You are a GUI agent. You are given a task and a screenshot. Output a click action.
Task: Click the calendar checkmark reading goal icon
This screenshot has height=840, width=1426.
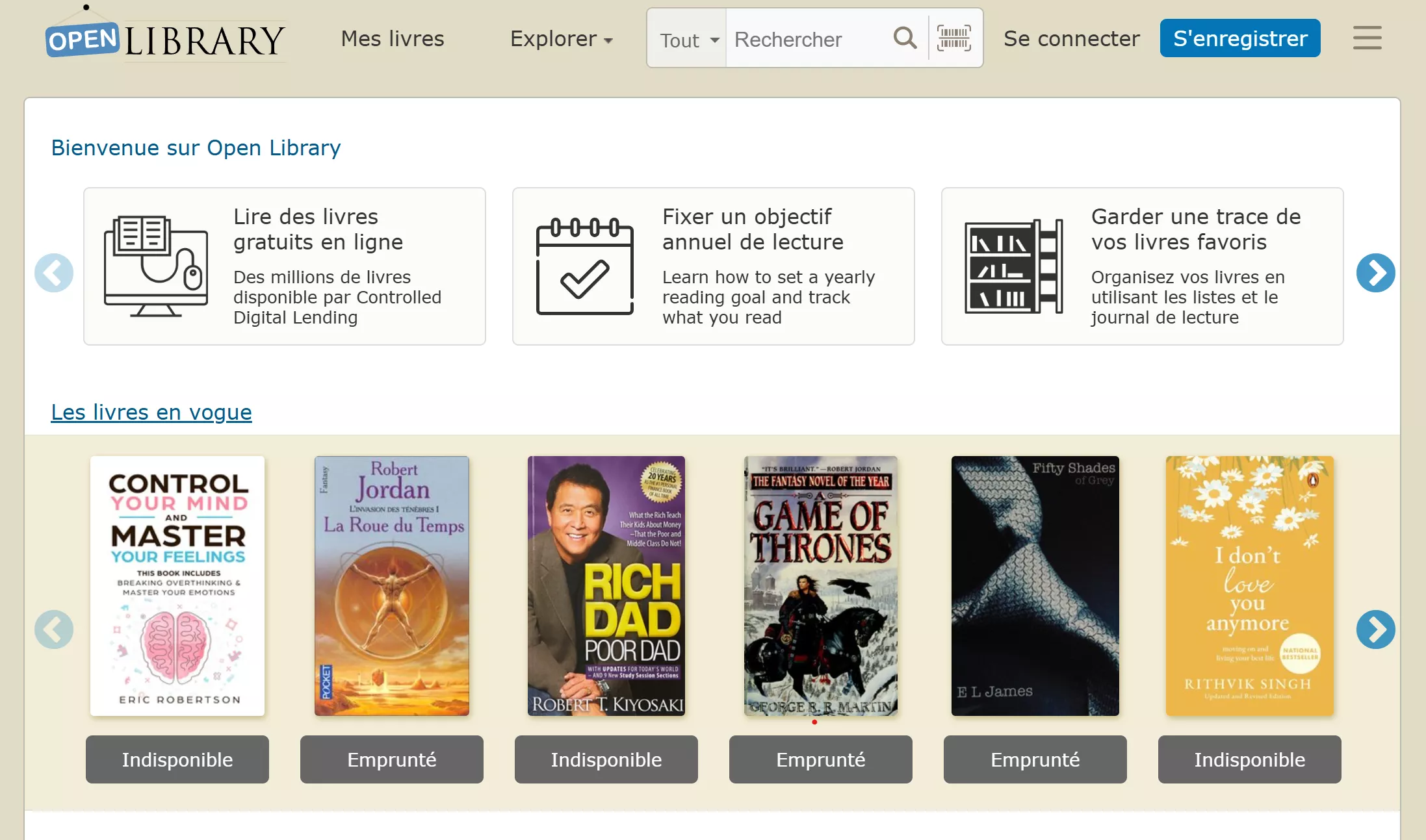(x=584, y=266)
